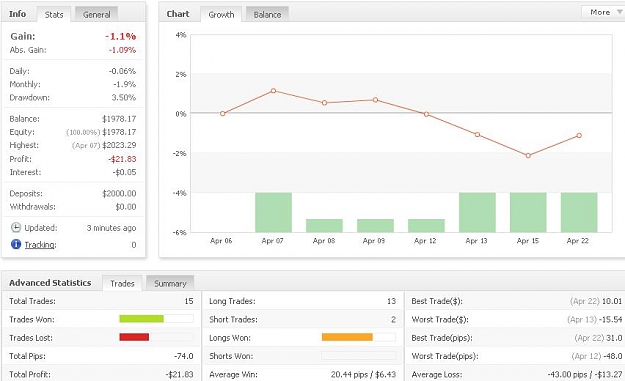The image size is (625, 381).
Task: Click the Withdrawals value $0.00
Action: (x=126, y=207)
